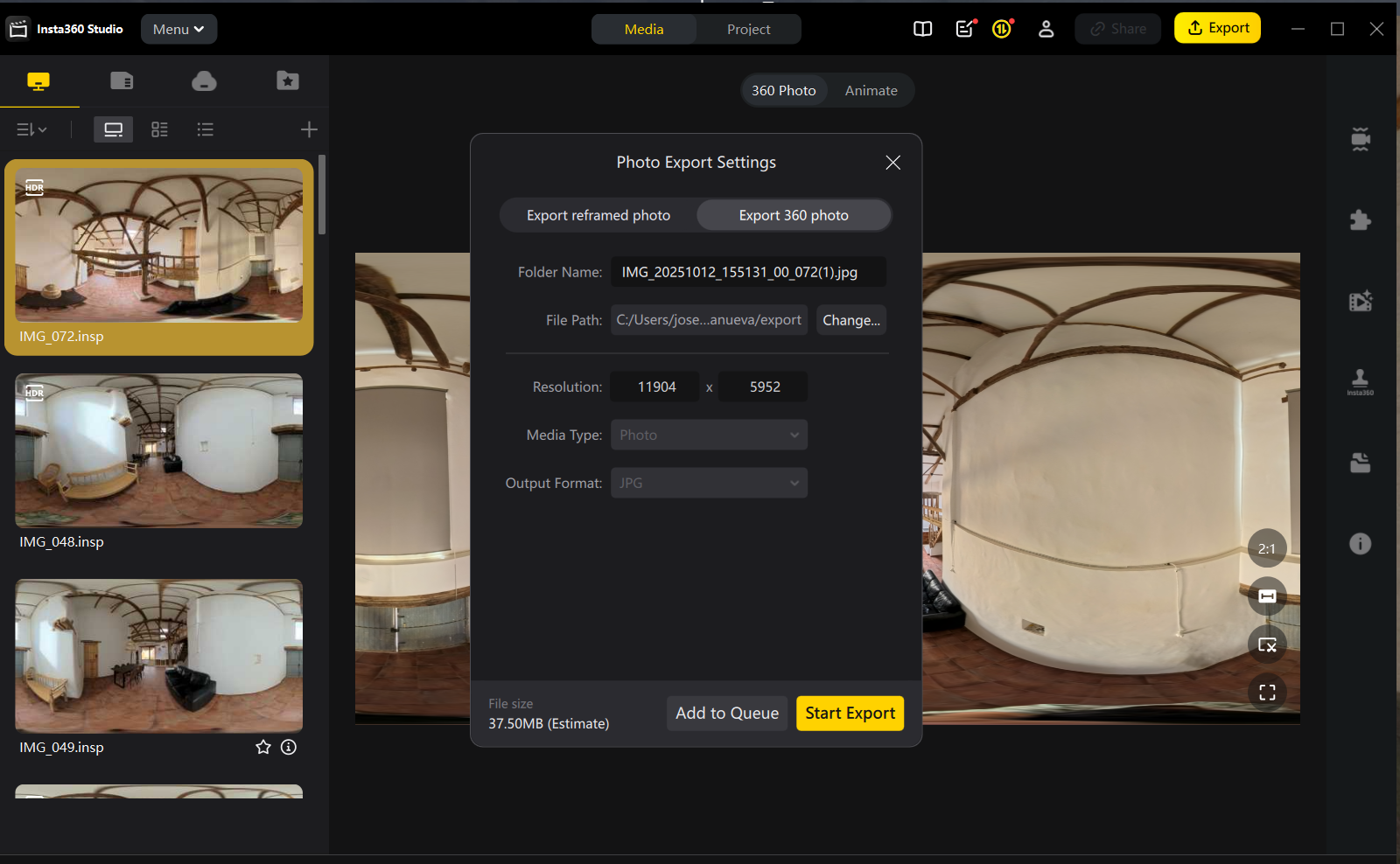1400x864 pixels.
Task: Open the favorites folder star icon
Action: pyautogui.click(x=288, y=81)
